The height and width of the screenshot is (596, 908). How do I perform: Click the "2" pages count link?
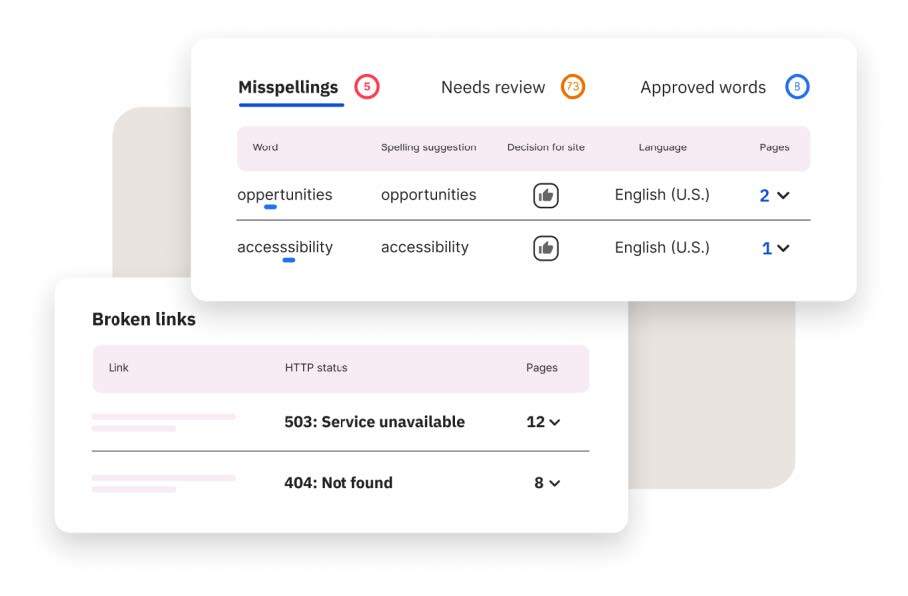coord(766,195)
